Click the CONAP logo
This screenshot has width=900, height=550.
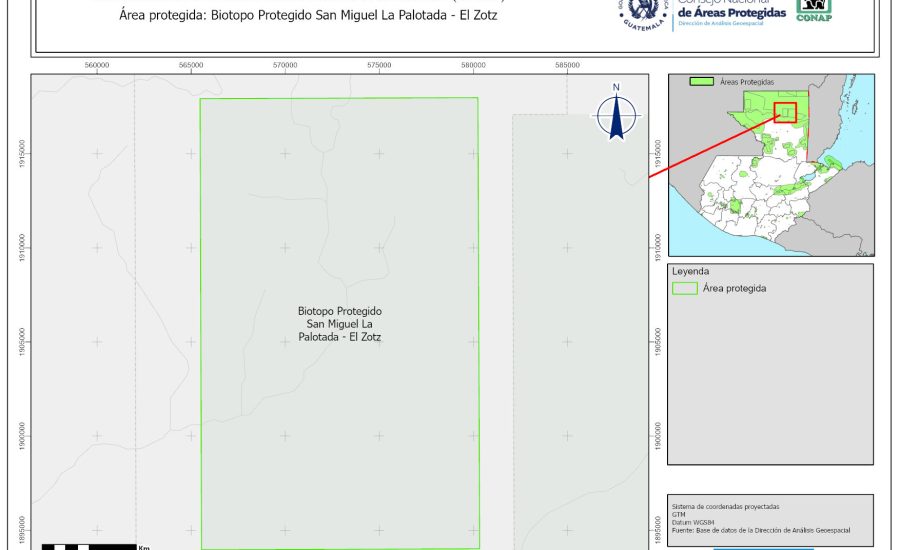tap(814, 9)
